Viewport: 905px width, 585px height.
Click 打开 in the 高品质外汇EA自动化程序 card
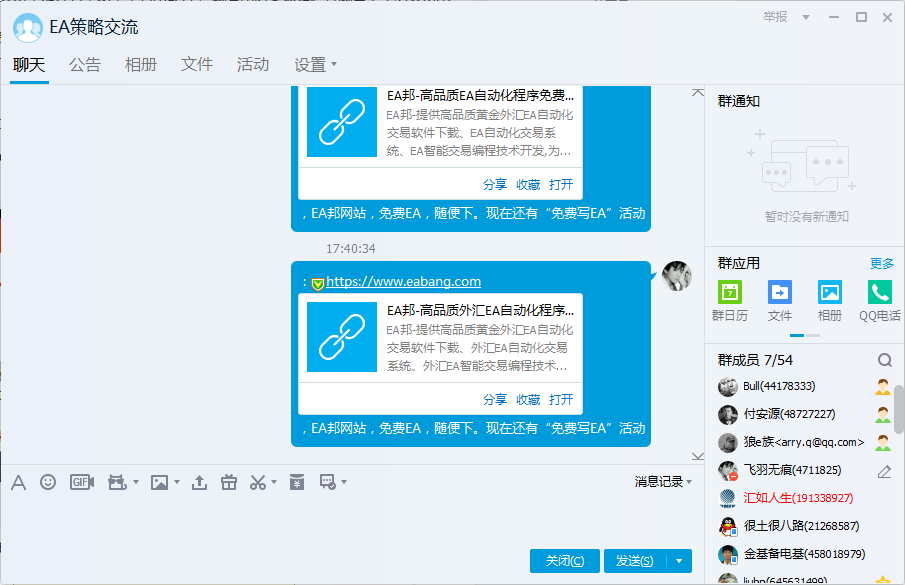(561, 399)
